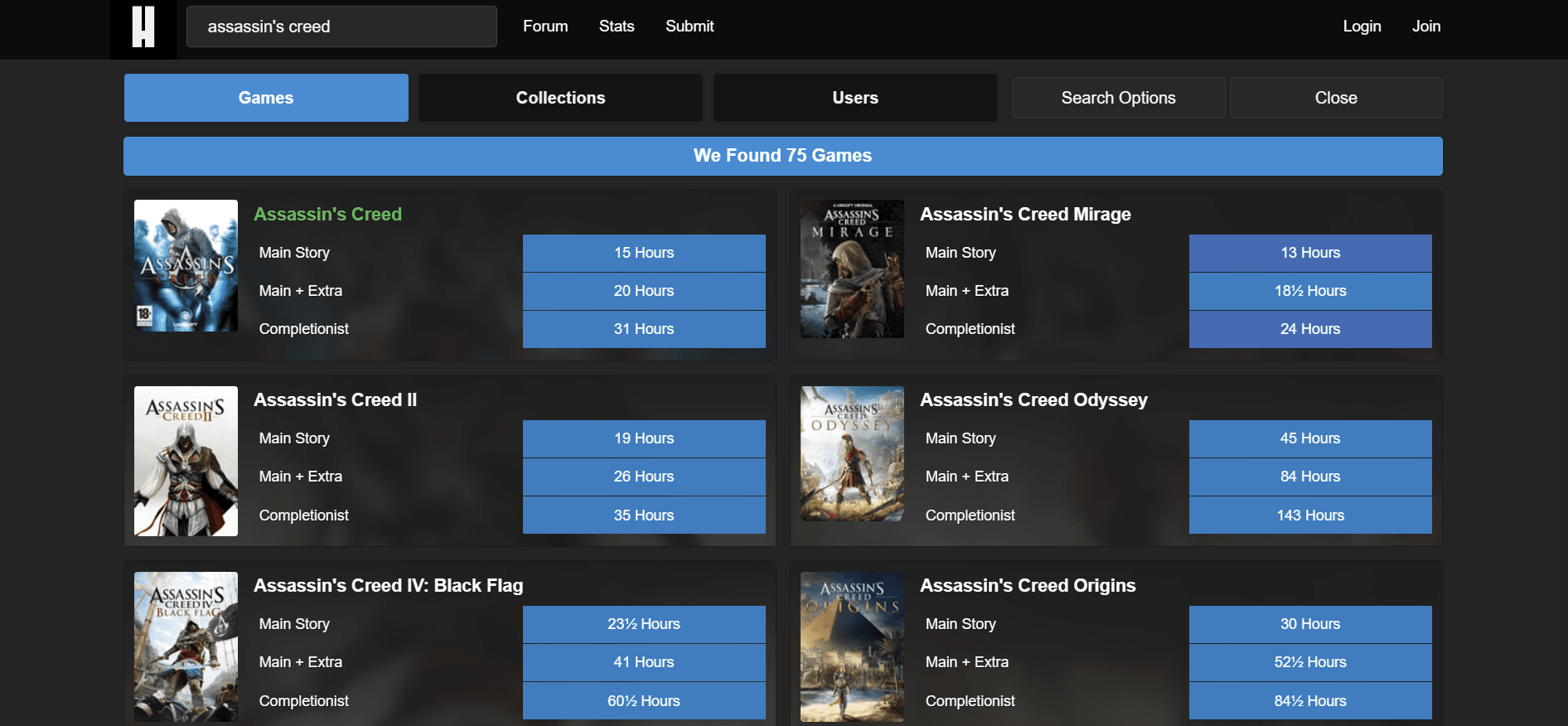
Task: Click Origins Main Story 30 Hours
Action: (1310, 624)
